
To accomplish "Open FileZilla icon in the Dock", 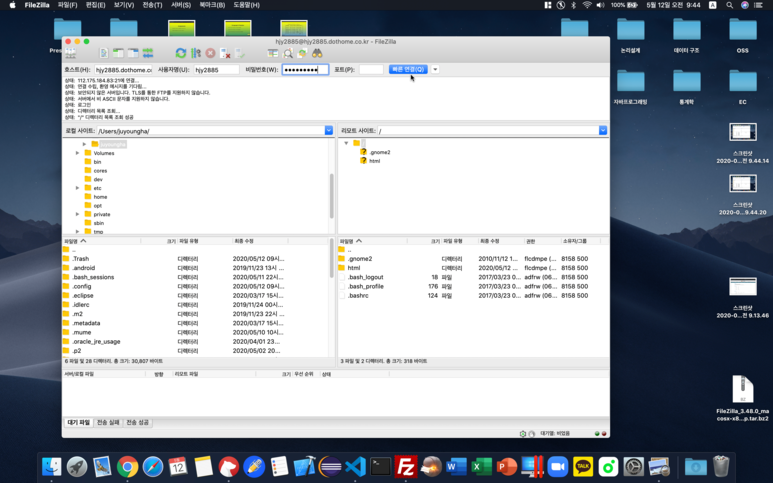I will [x=405, y=466].
